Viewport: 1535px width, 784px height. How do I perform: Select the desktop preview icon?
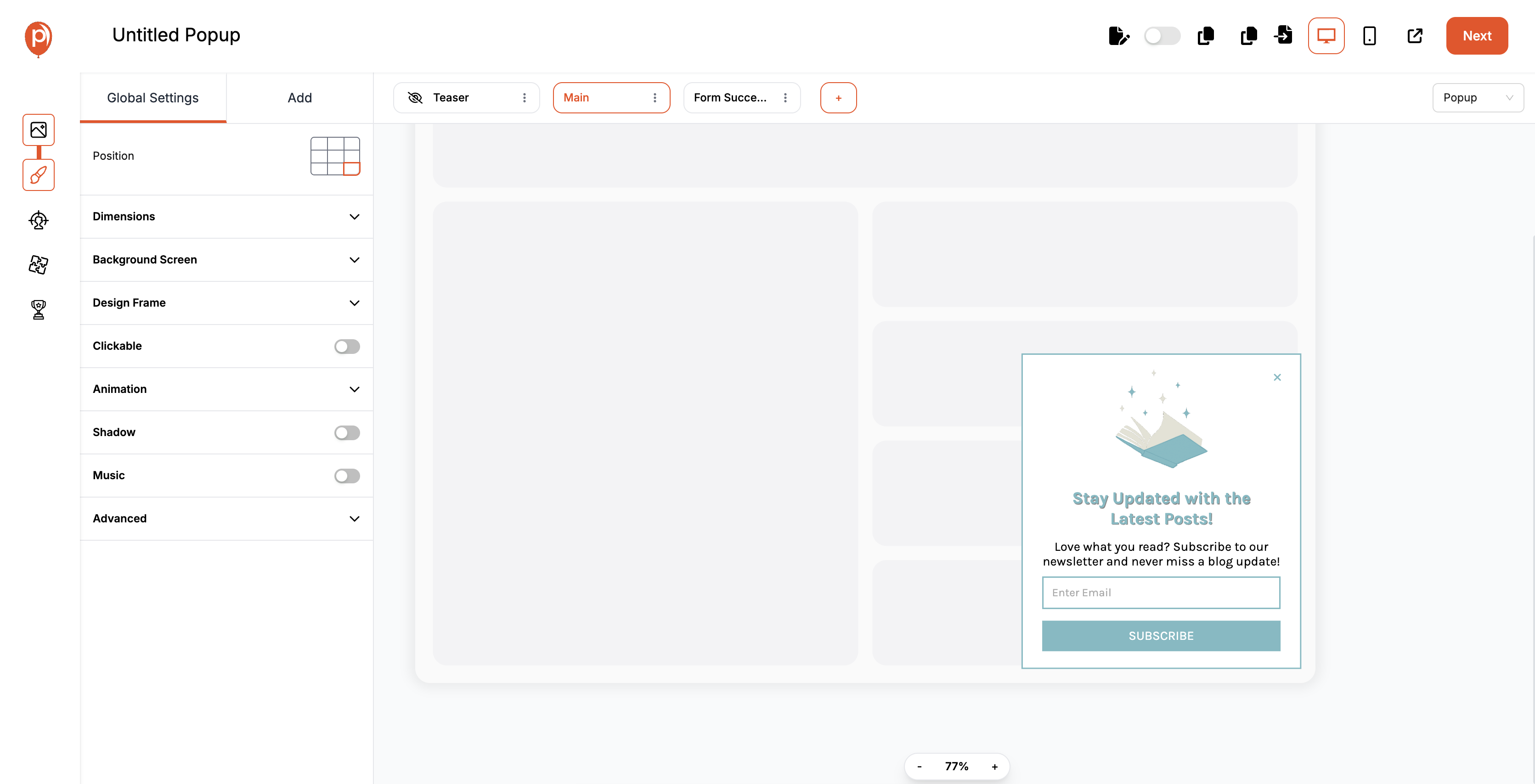coord(1326,36)
